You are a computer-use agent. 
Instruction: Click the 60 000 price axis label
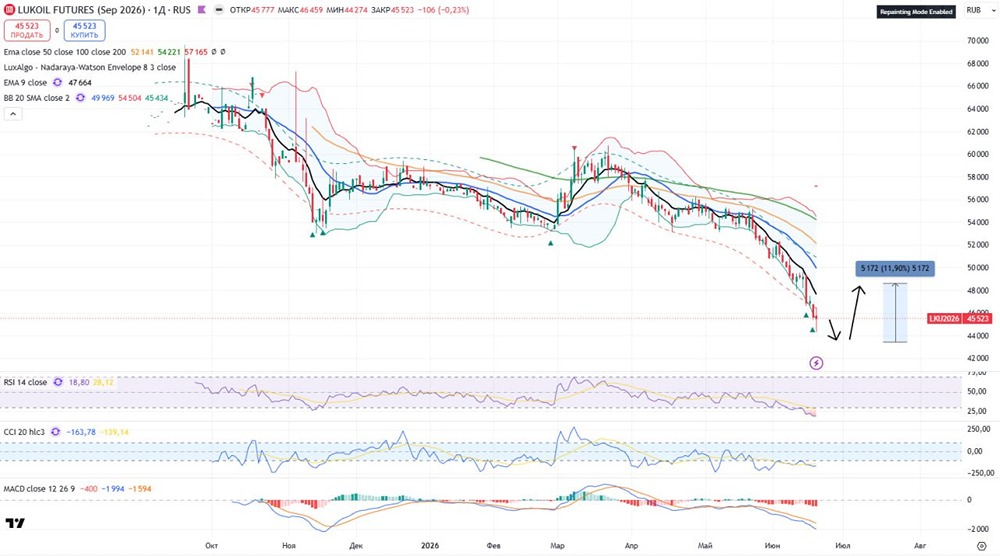978,154
